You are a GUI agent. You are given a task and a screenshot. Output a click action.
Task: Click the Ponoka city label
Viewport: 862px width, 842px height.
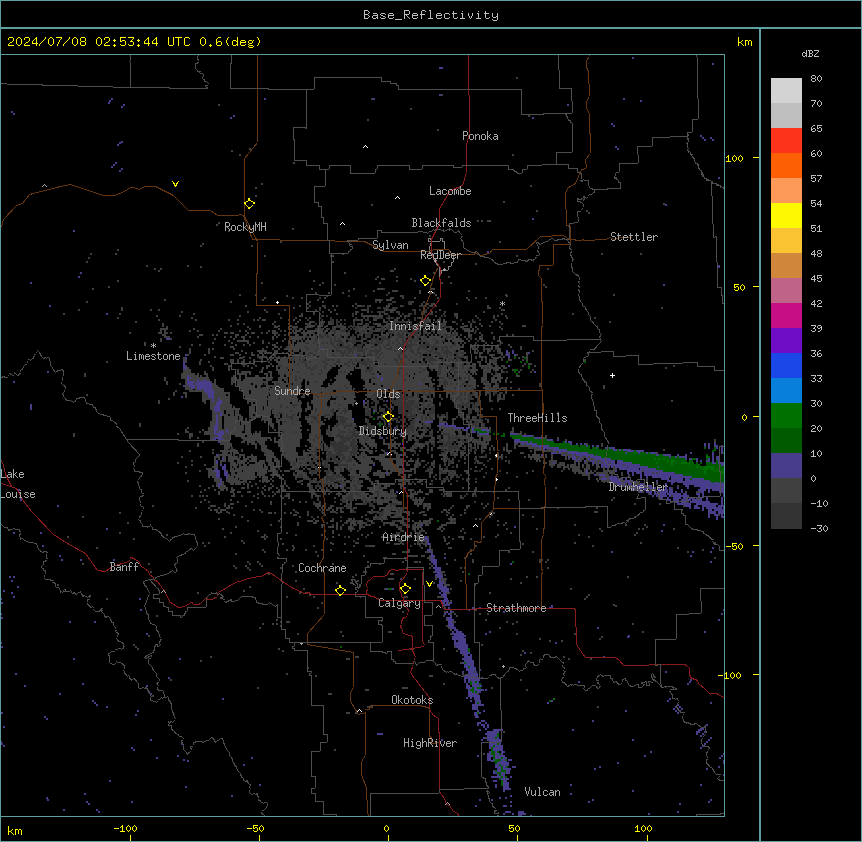point(480,136)
